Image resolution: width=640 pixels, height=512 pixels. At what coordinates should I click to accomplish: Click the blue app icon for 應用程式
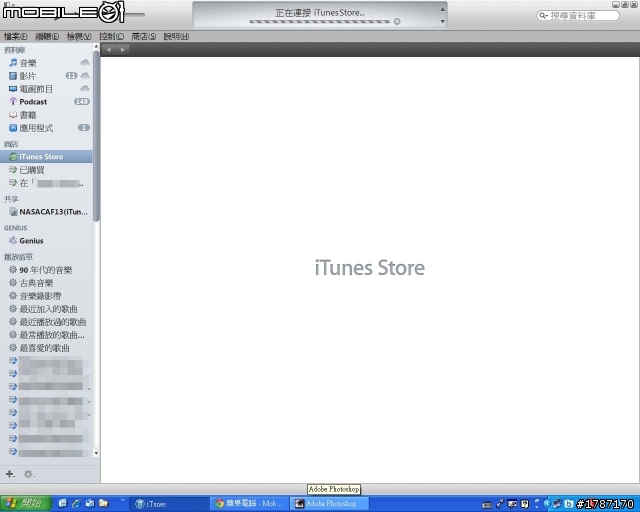[x=13, y=128]
